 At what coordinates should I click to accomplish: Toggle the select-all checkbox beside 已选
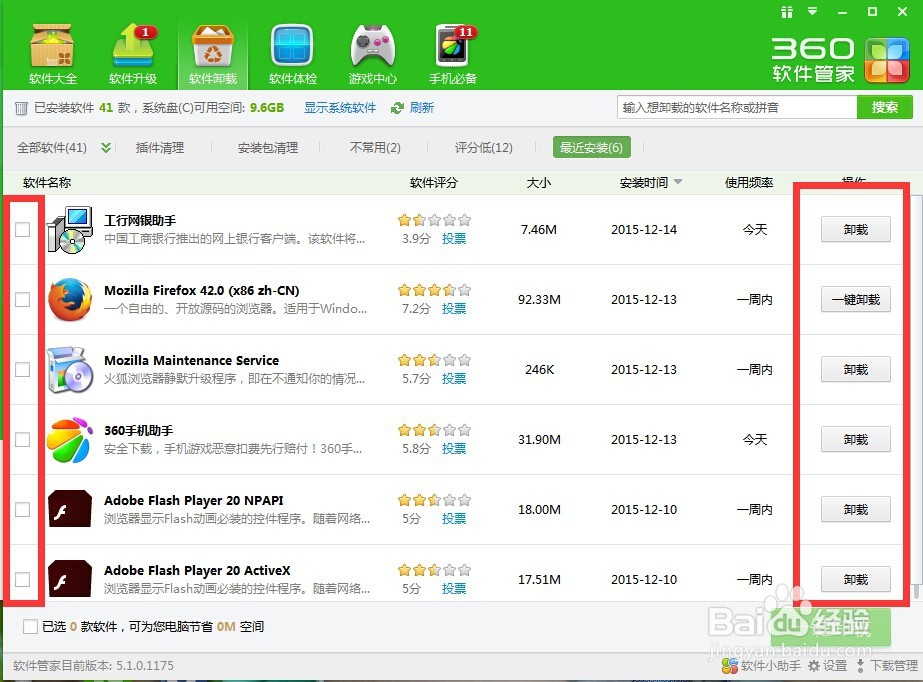click(30, 627)
